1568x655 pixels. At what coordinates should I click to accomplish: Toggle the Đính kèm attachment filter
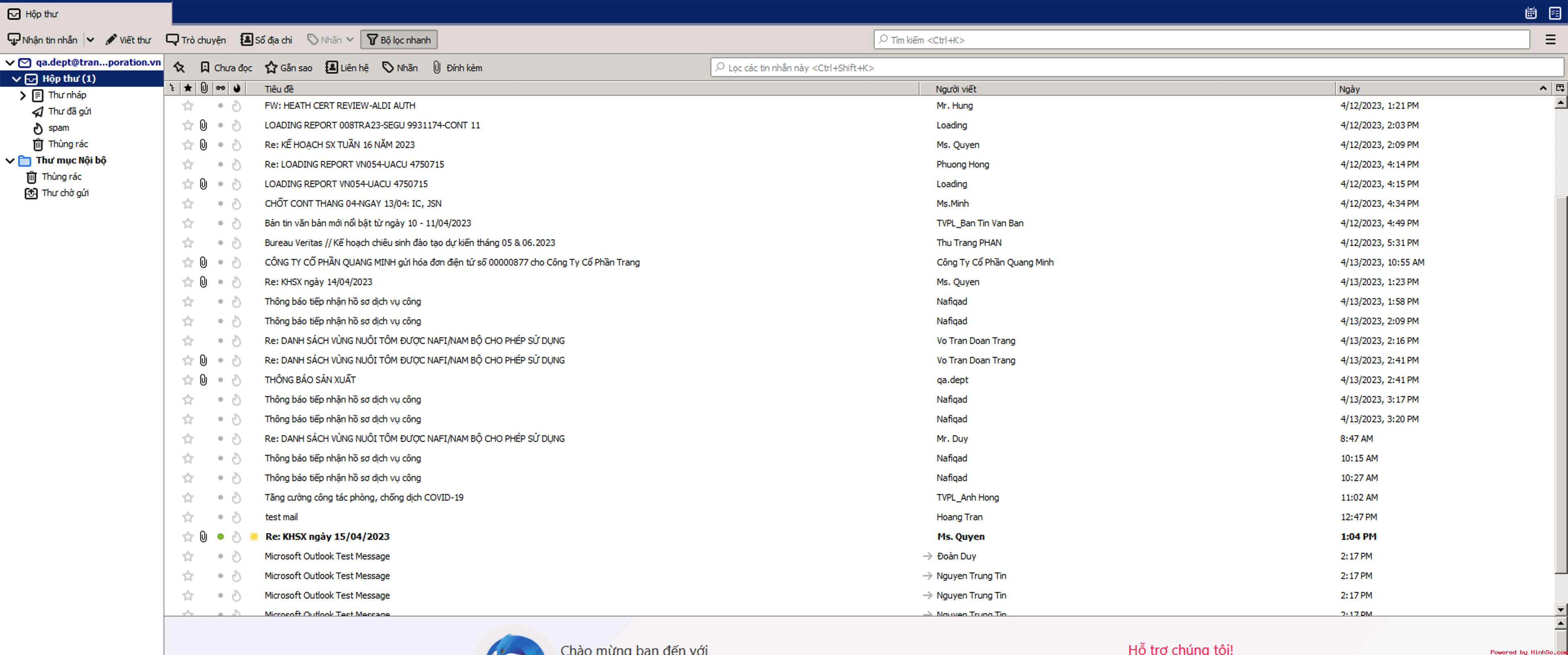point(457,67)
